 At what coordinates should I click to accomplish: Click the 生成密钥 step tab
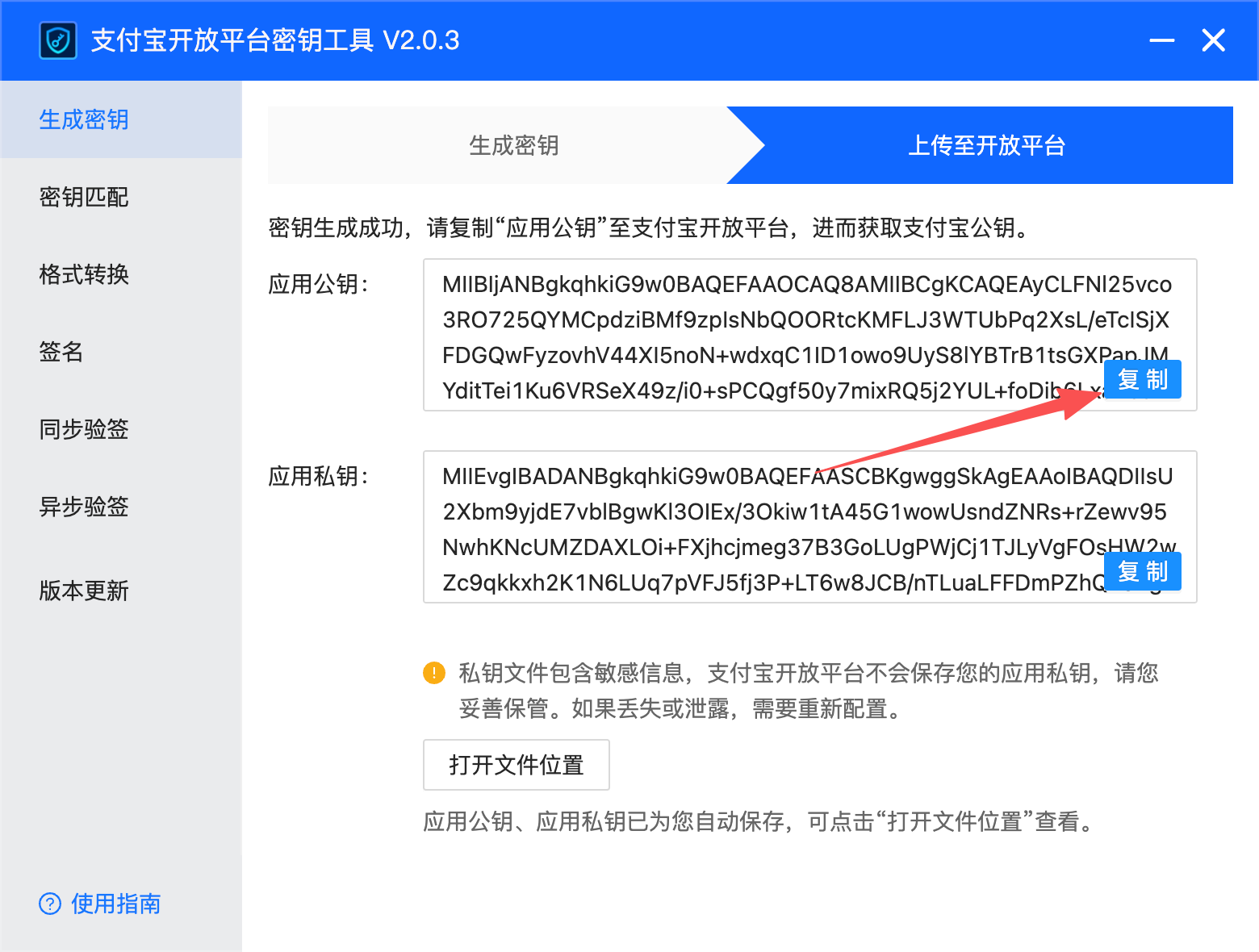[514, 145]
